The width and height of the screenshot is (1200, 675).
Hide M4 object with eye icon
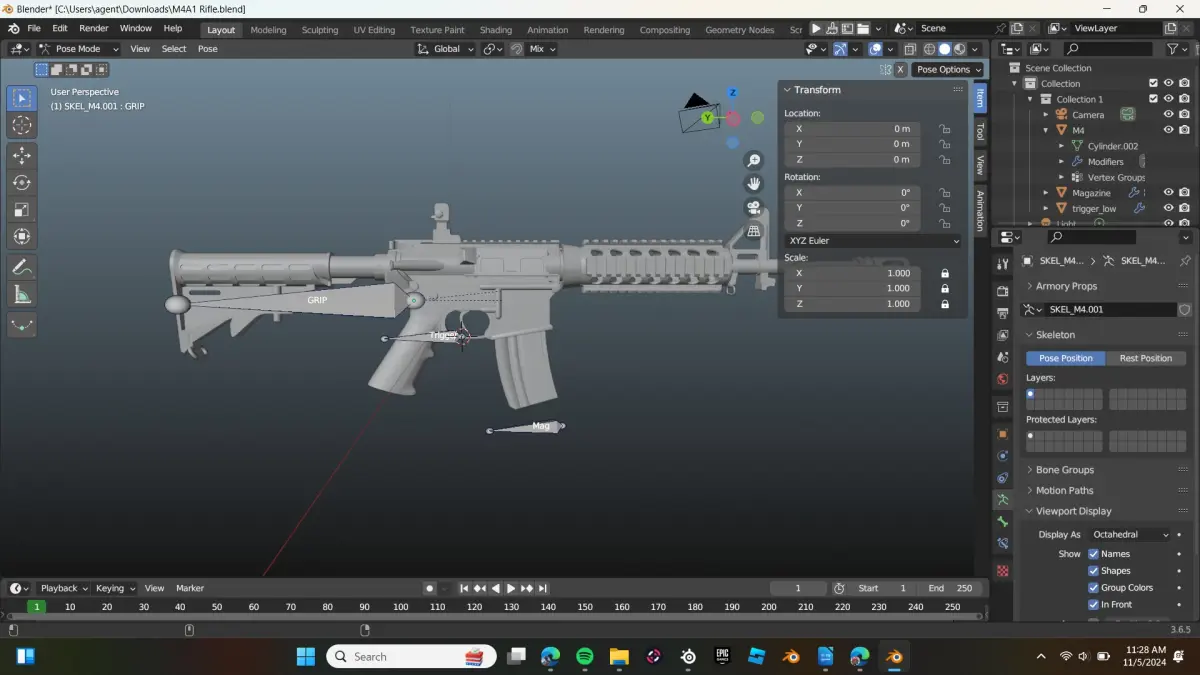coord(1168,130)
